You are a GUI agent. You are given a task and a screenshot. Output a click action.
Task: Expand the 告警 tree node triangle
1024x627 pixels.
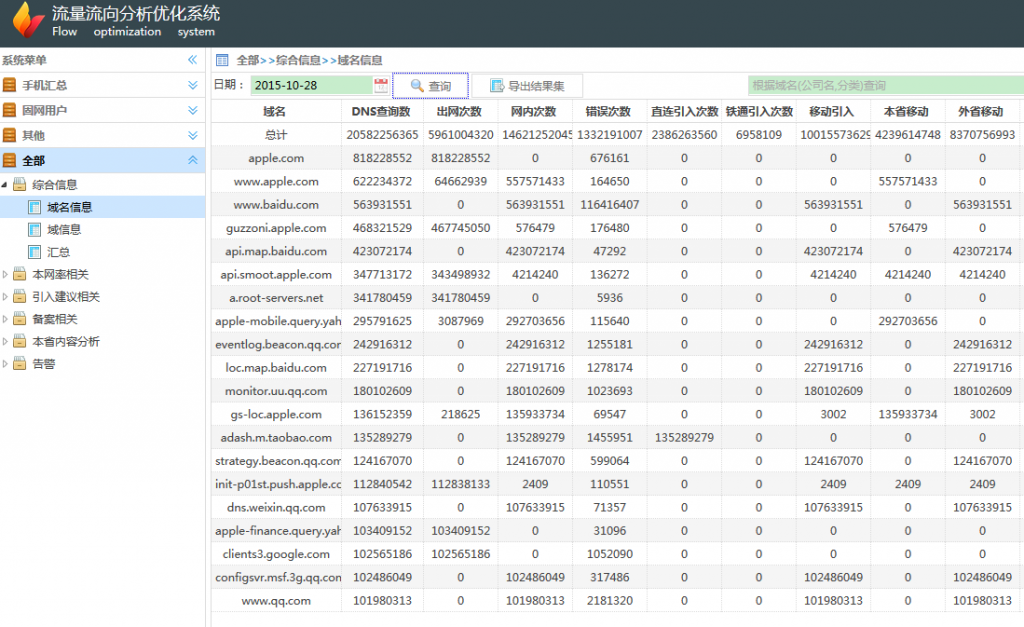5,363
